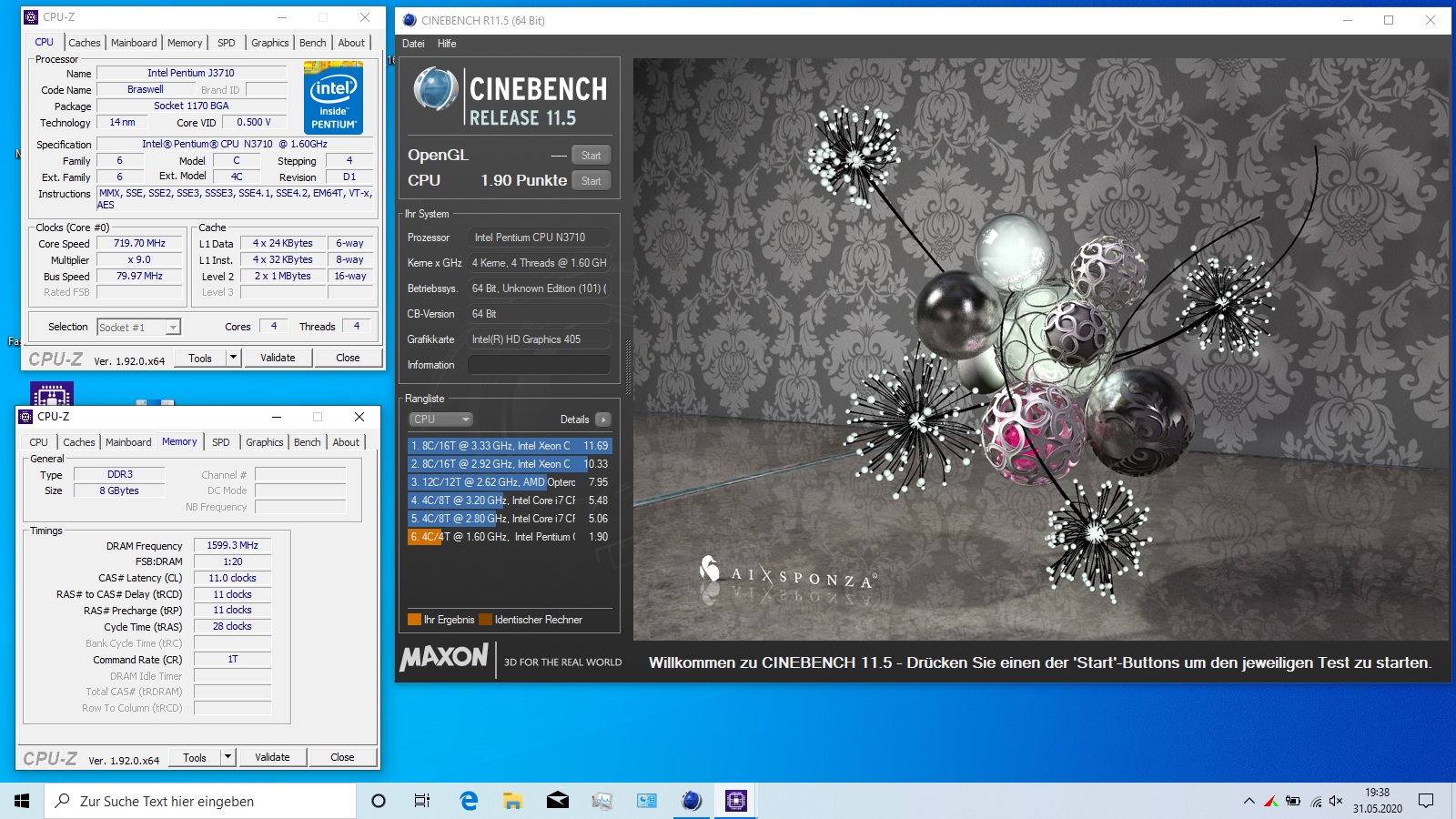
Task: Show hidden tray icons chevron
Action: (1249, 801)
